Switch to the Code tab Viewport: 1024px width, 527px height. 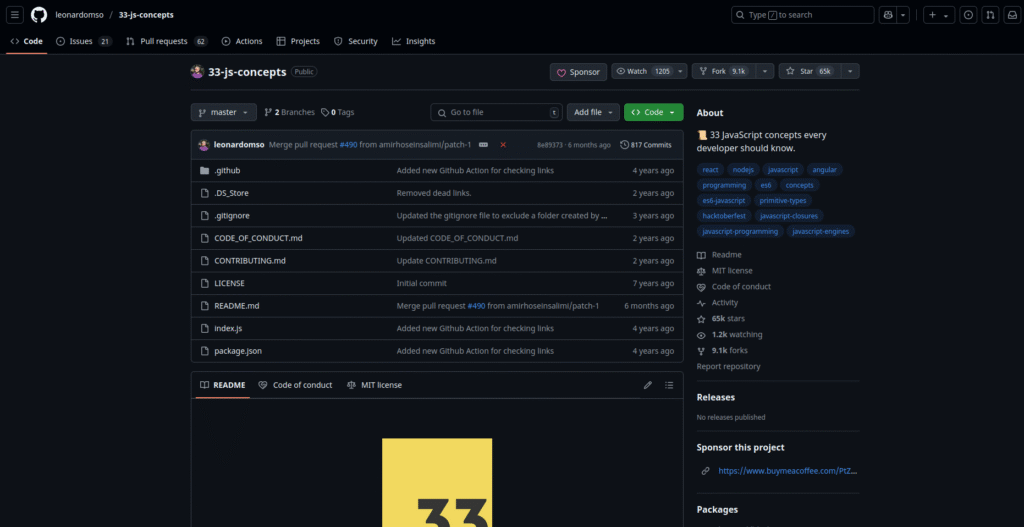pyautogui.click(x=27, y=41)
